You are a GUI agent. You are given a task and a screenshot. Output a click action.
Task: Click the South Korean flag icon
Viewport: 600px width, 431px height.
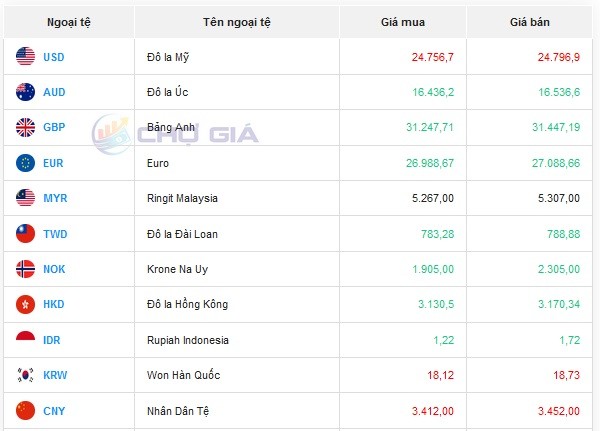26,375
